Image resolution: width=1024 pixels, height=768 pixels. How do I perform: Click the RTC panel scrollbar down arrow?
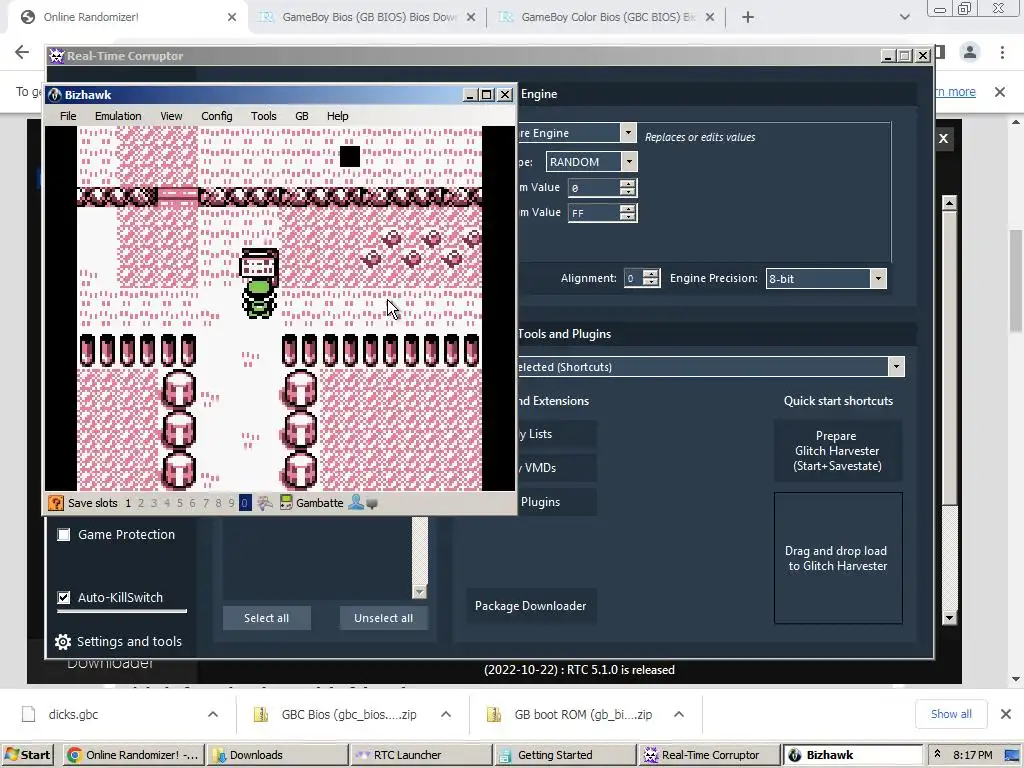click(950, 617)
